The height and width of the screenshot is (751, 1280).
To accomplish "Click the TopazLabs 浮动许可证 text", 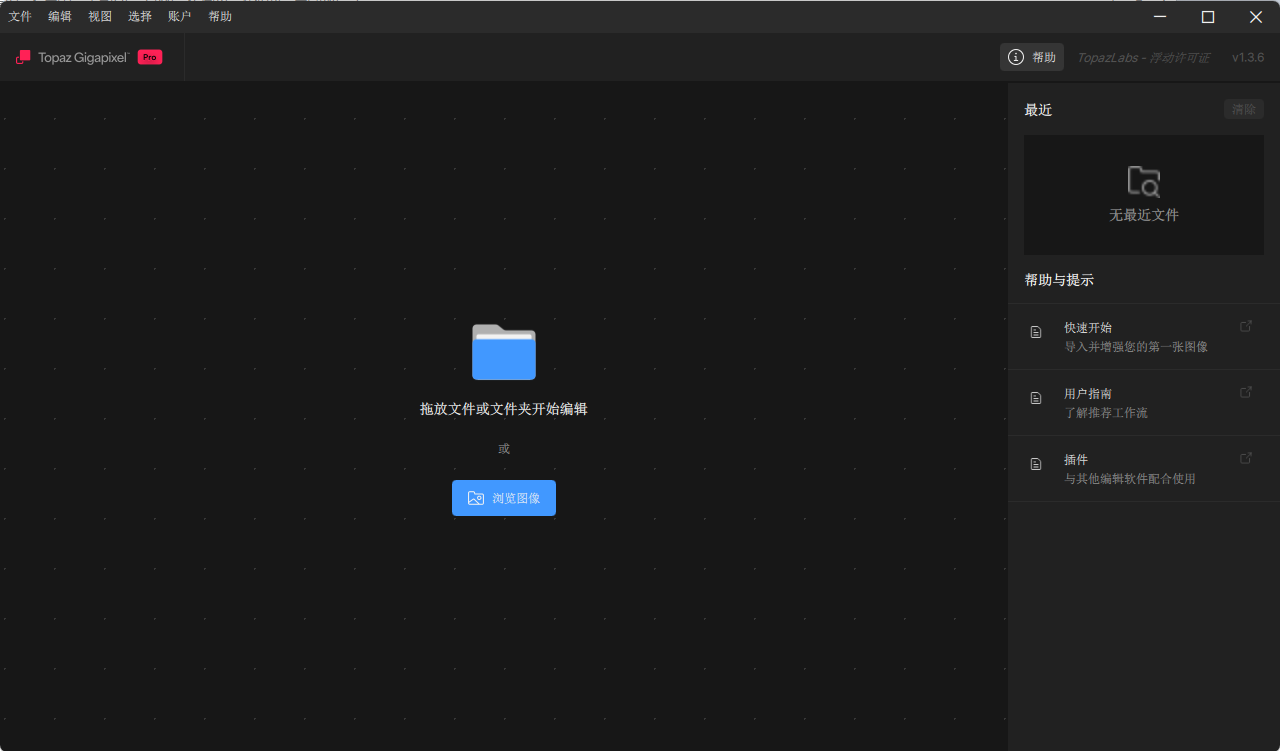I will click(1143, 57).
